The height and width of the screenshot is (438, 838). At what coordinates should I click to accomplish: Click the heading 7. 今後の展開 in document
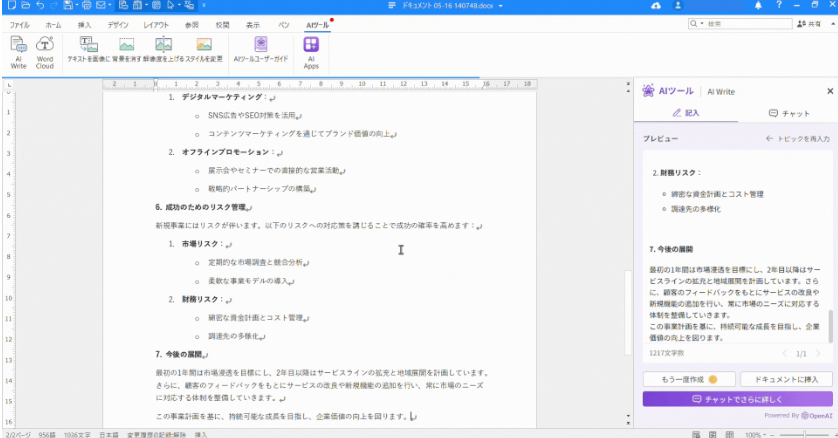pos(181,354)
